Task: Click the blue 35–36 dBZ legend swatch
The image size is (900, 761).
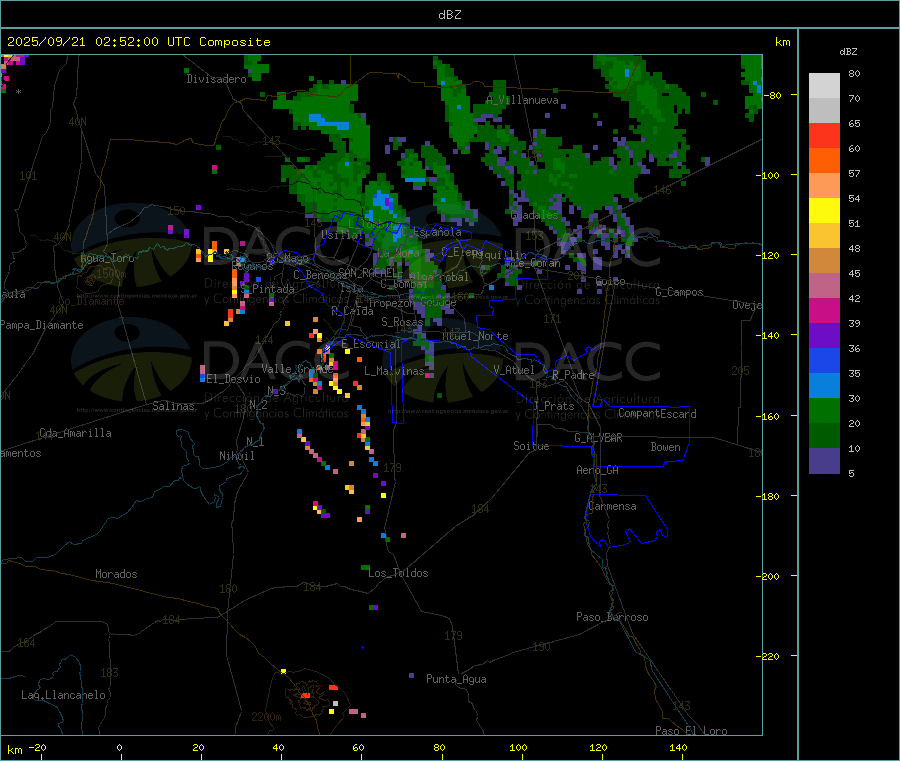Action: (824, 360)
